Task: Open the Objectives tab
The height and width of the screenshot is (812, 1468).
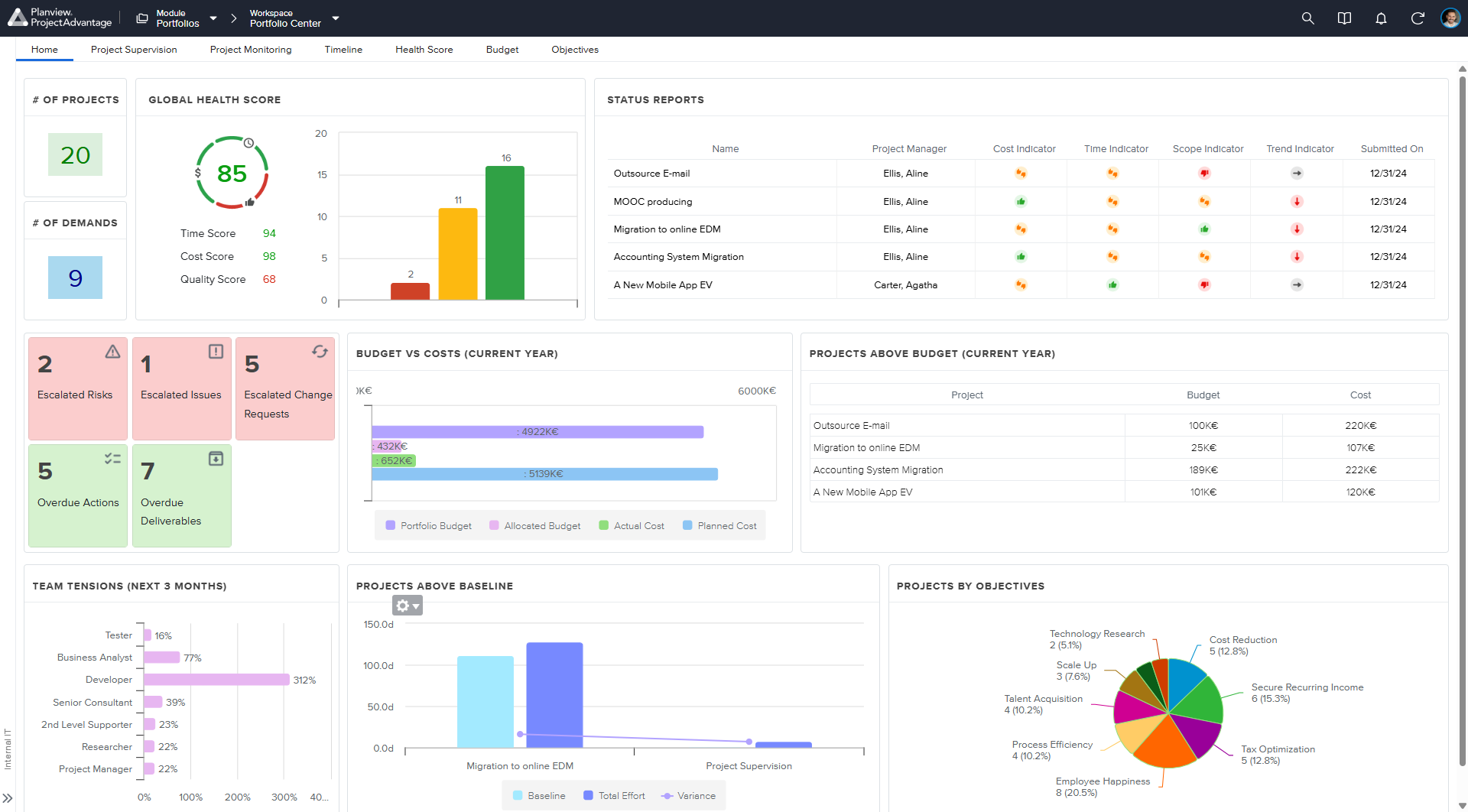Action: pyautogui.click(x=575, y=50)
